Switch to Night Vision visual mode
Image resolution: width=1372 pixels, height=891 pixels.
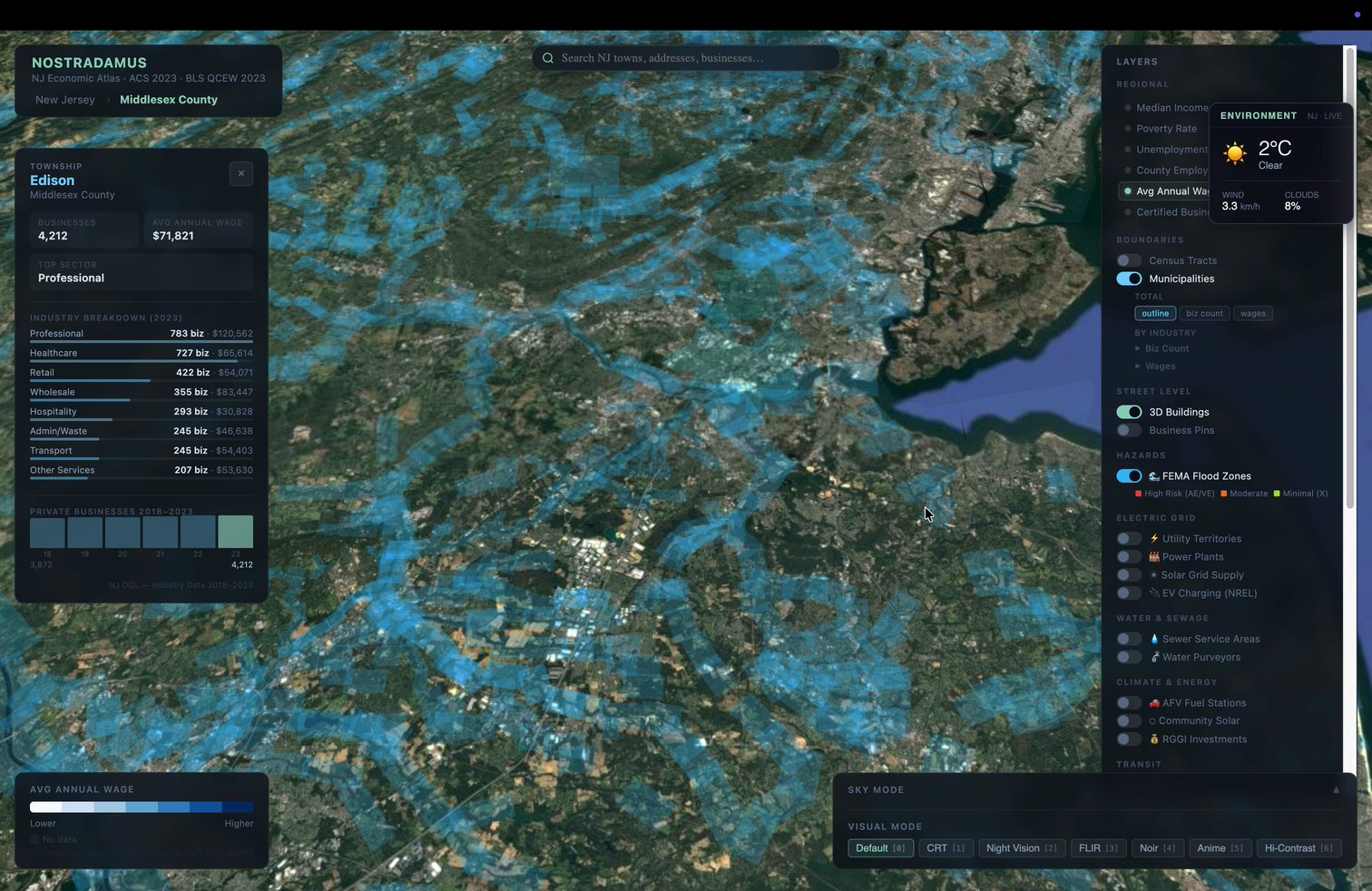[1021, 848]
